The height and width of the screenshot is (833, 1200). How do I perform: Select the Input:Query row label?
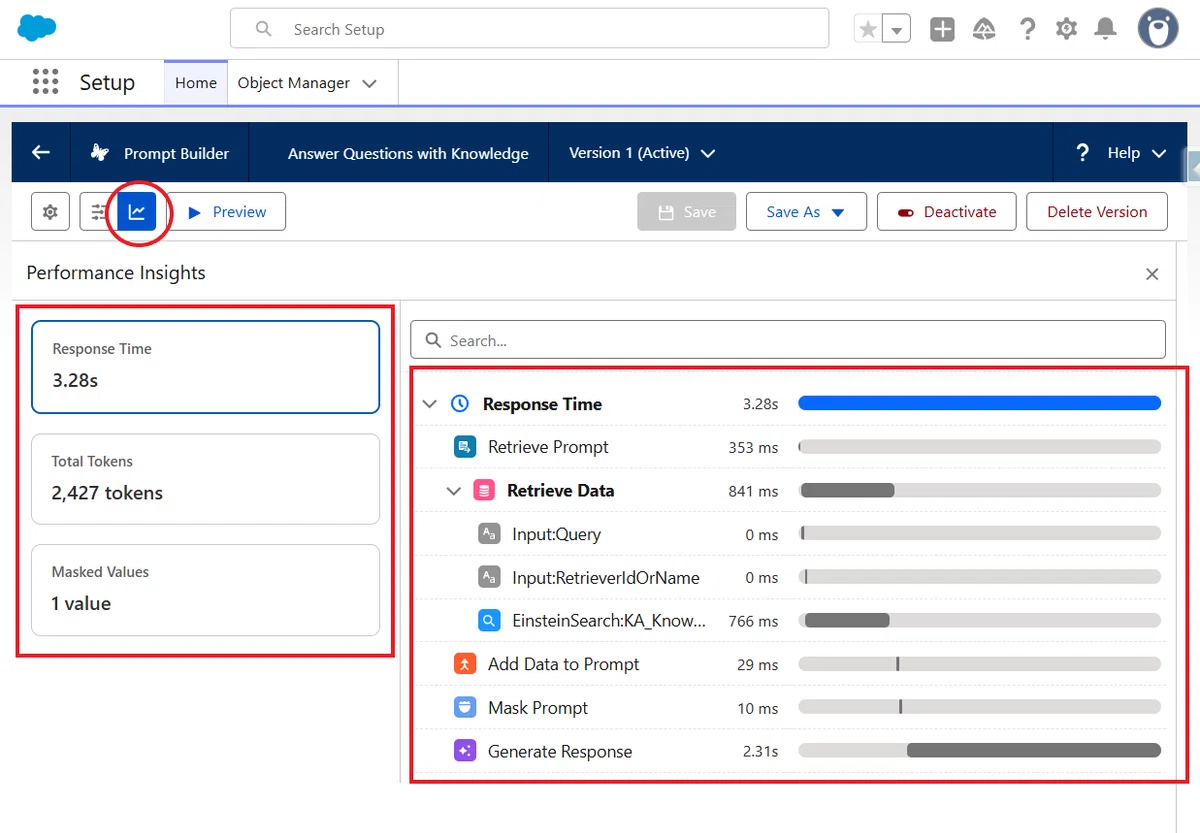click(556, 534)
